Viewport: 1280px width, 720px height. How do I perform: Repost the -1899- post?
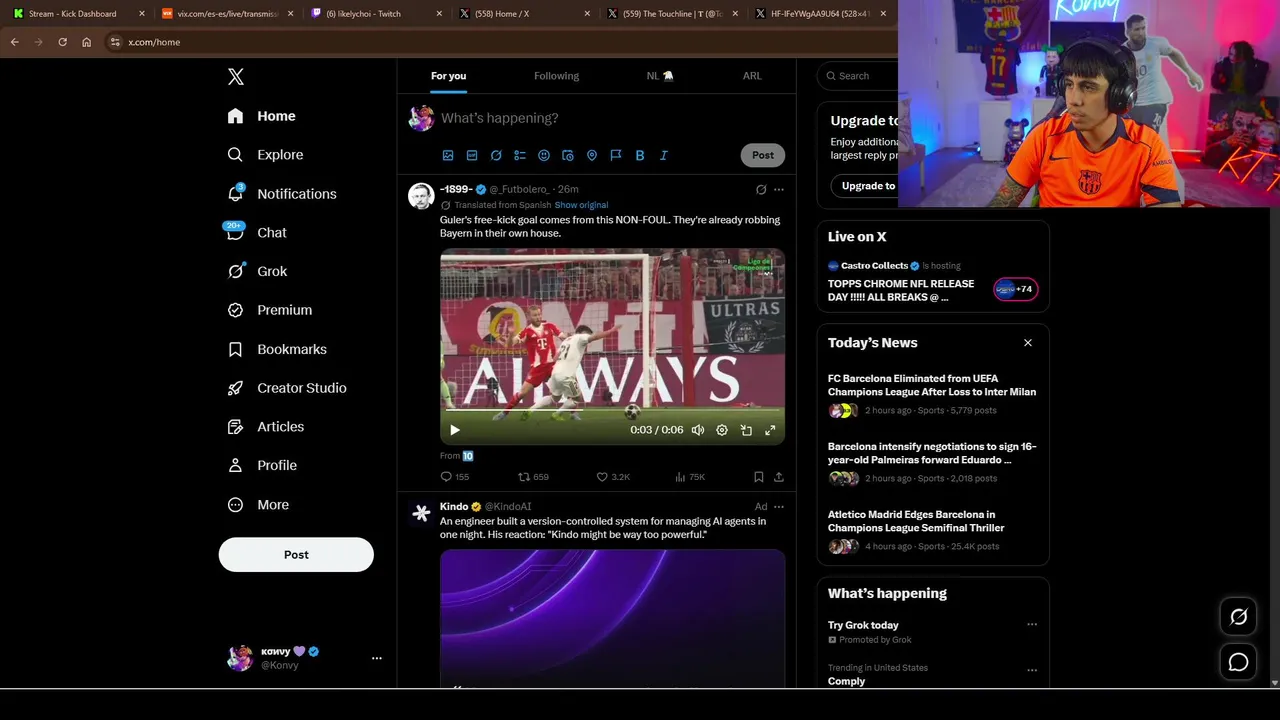533,477
